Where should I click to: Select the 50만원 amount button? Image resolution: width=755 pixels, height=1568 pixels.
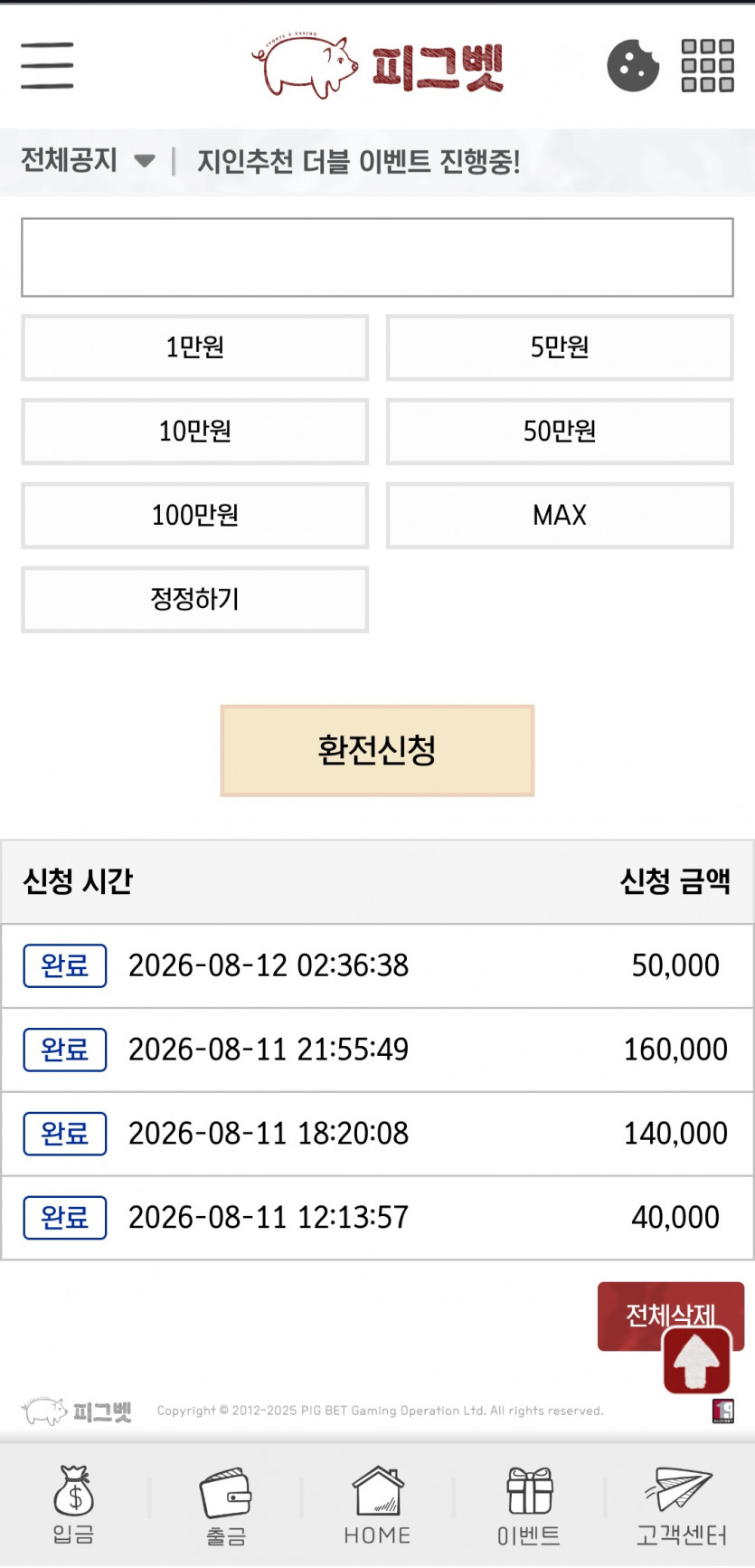tap(560, 432)
